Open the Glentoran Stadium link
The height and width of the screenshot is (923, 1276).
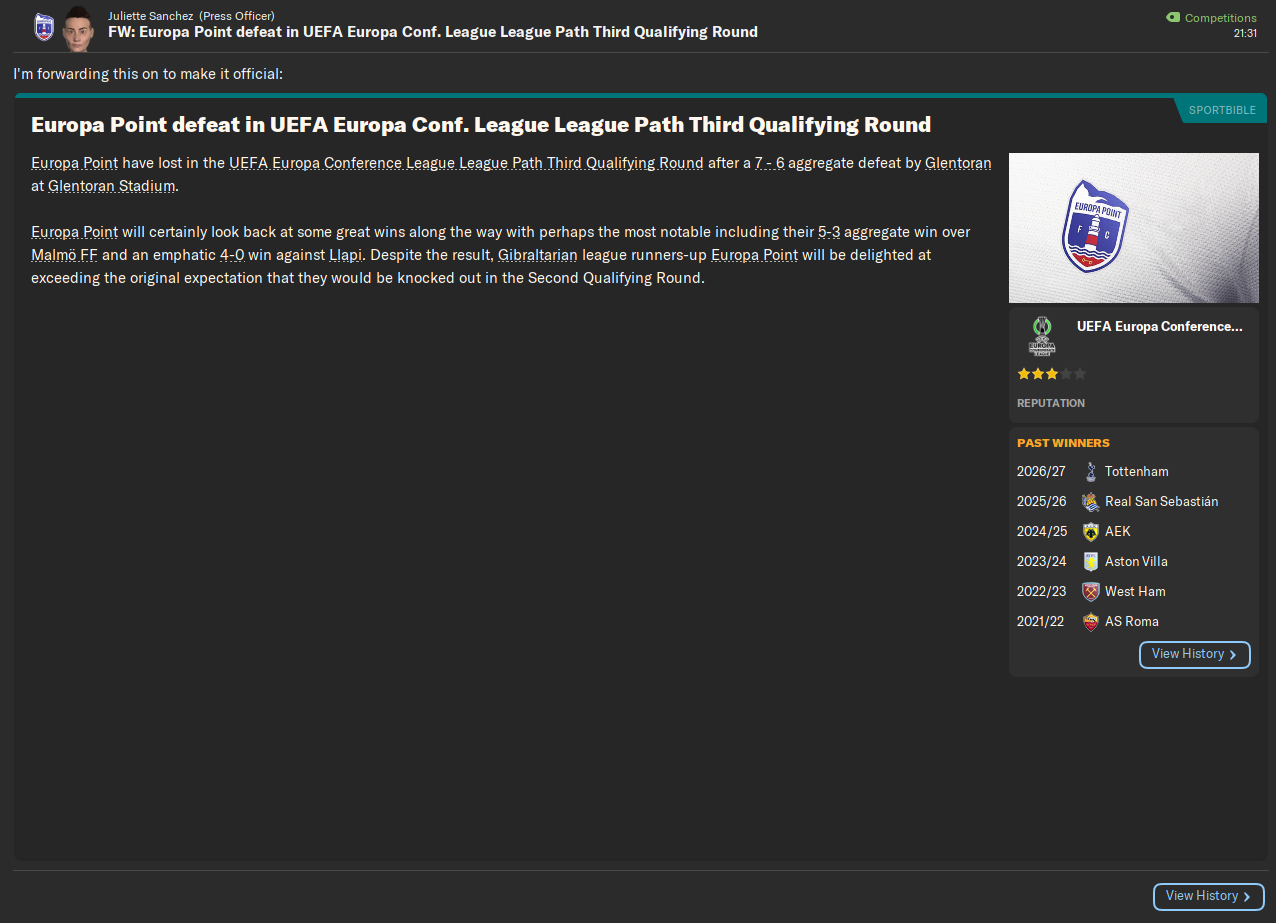coord(112,185)
